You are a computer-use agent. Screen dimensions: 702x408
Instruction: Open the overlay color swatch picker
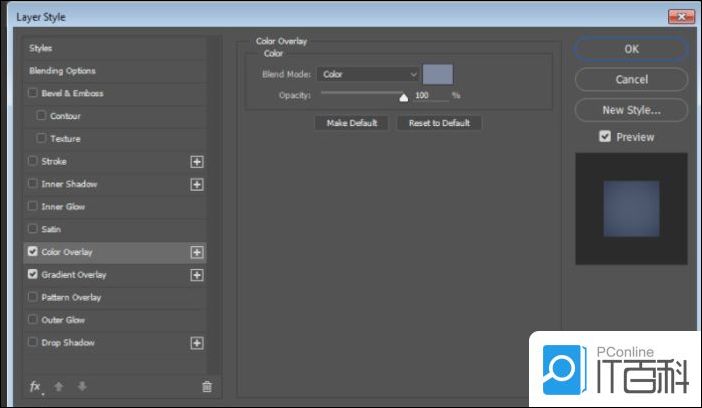pyautogui.click(x=438, y=74)
